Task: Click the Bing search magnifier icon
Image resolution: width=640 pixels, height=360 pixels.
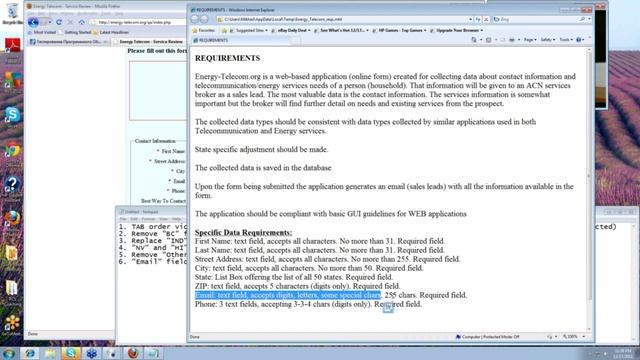Action: [x=582, y=19]
